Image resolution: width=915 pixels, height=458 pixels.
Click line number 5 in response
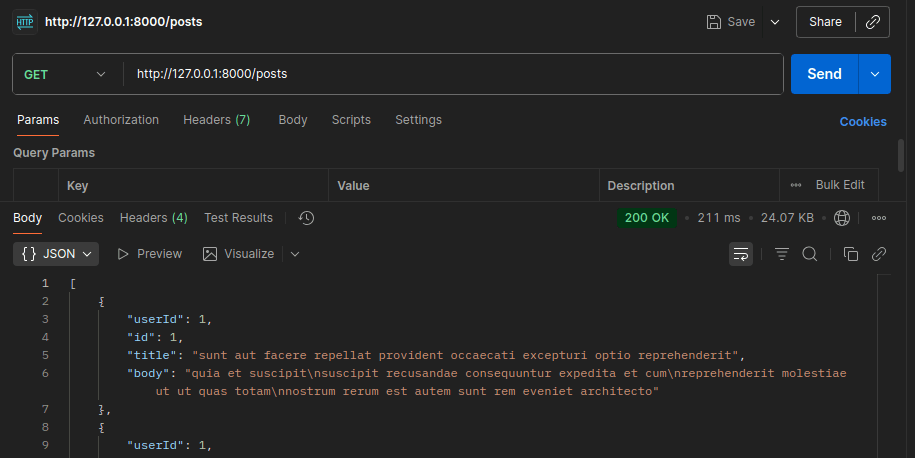[45, 355]
